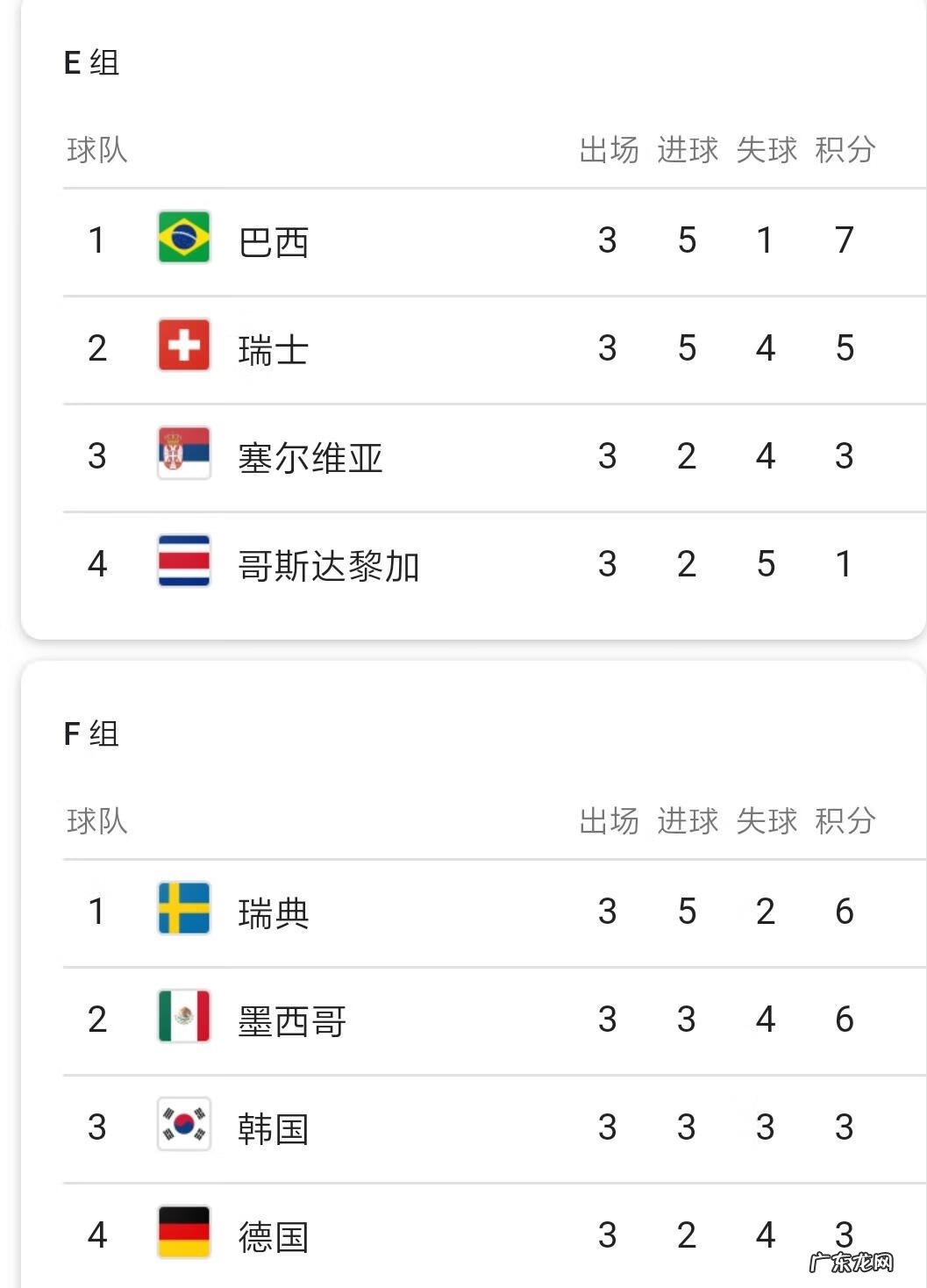The width and height of the screenshot is (927, 1288).
Task: Click the F 组 group heading
Action: click(91, 733)
